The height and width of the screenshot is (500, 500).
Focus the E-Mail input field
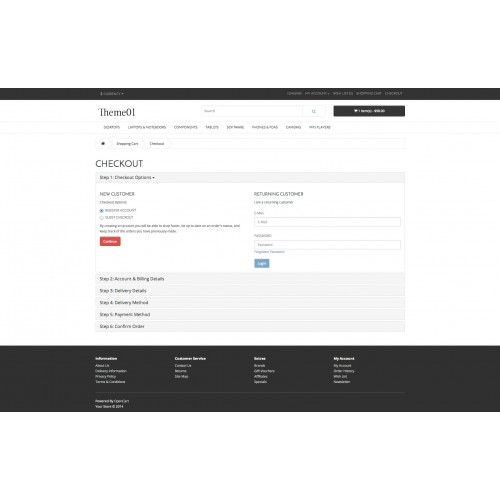[x=327, y=222]
